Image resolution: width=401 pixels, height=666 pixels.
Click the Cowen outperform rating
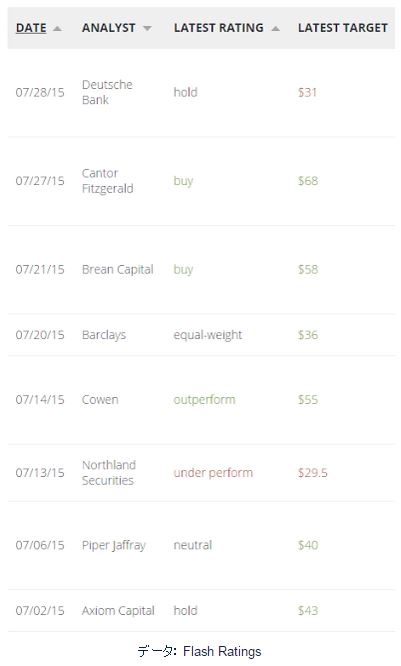pos(204,400)
